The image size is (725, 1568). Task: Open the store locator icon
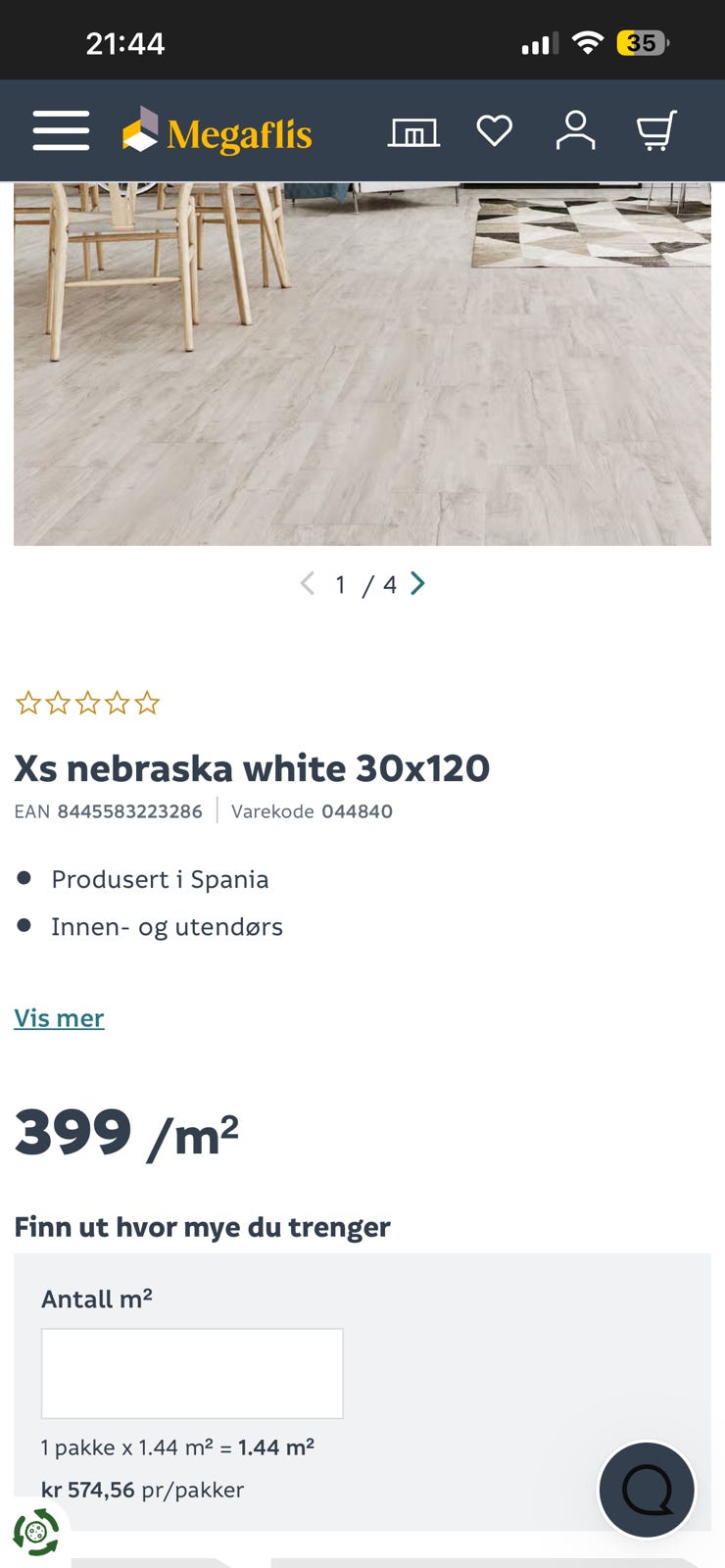(413, 131)
